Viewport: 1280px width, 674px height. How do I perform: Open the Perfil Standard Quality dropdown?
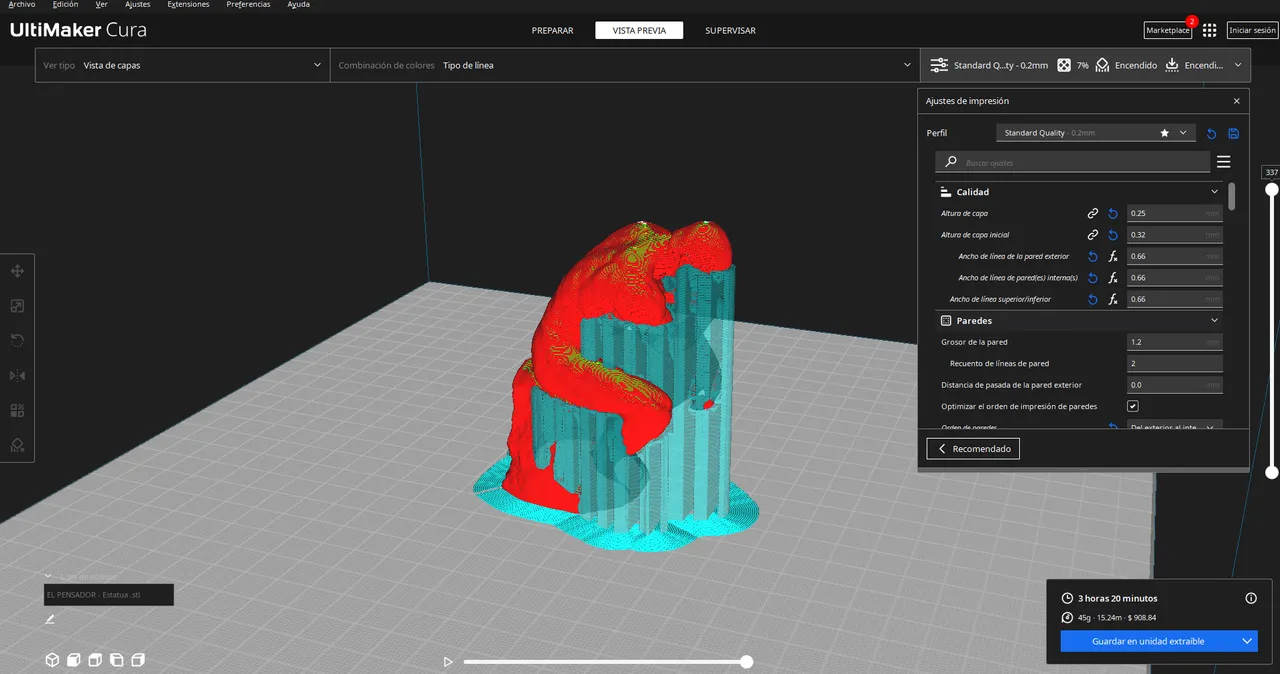(x=1096, y=133)
